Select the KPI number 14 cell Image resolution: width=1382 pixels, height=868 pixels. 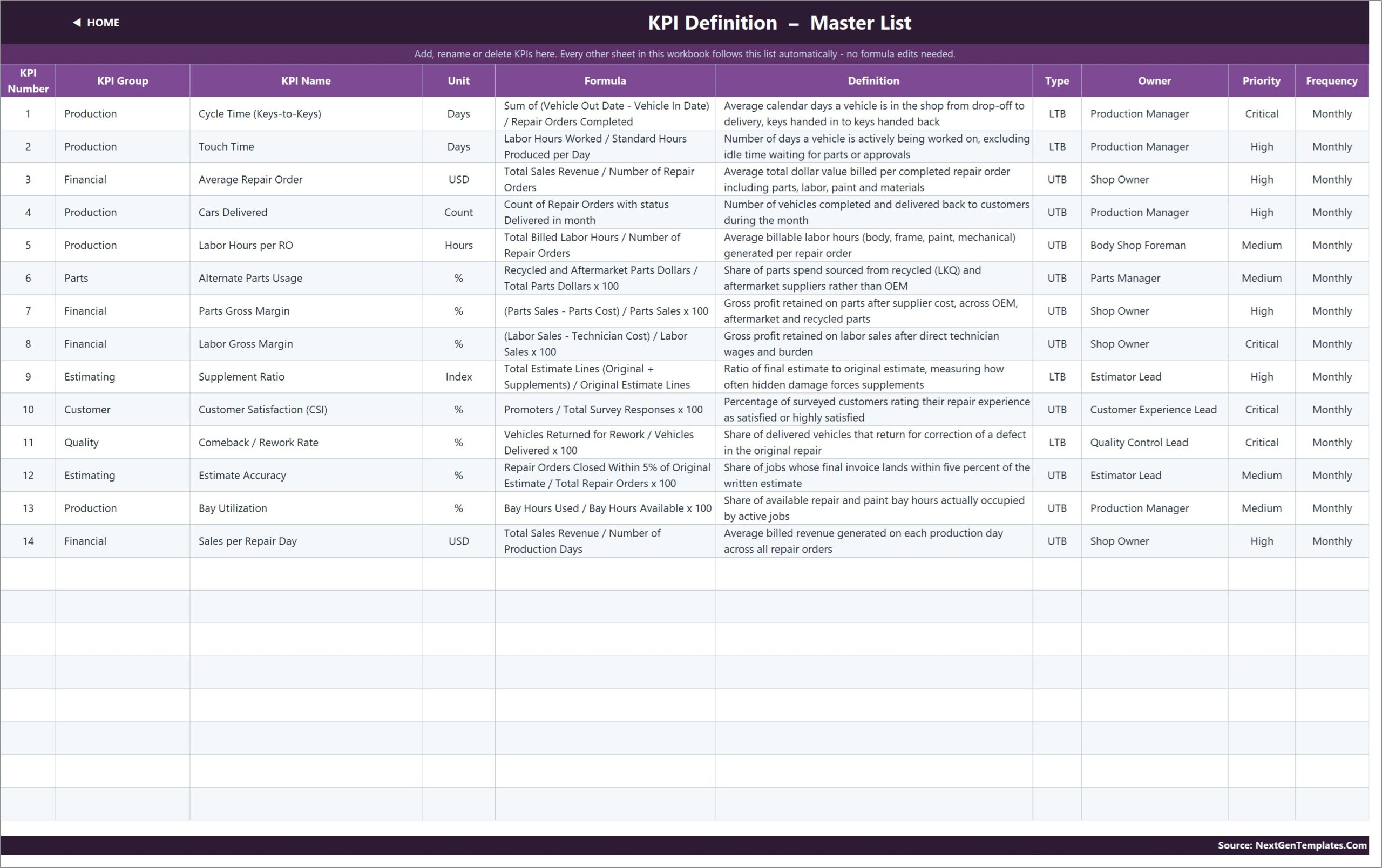(28, 541)
